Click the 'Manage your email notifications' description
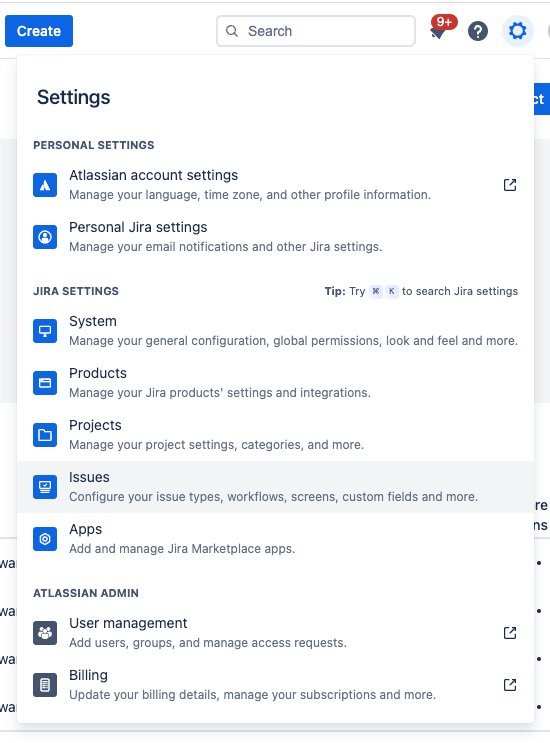Screen dimensions: 550x743 (x=225, y=247)
